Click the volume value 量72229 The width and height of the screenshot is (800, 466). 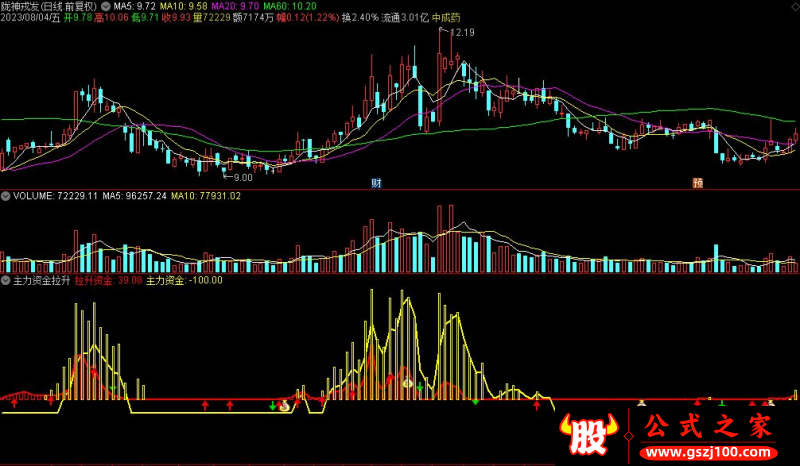pos(211,18)
